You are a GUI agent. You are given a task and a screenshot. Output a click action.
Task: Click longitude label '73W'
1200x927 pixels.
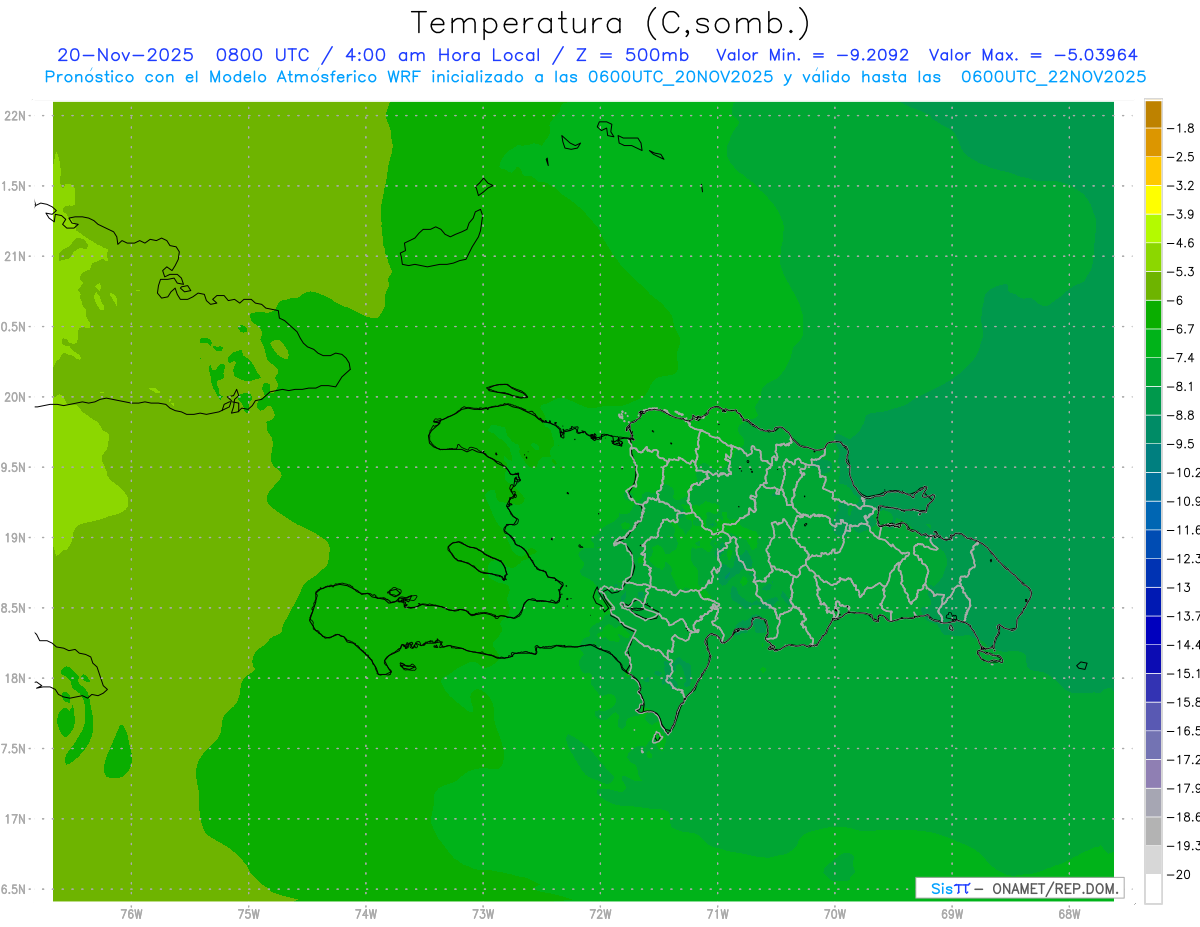click(483, 914)
